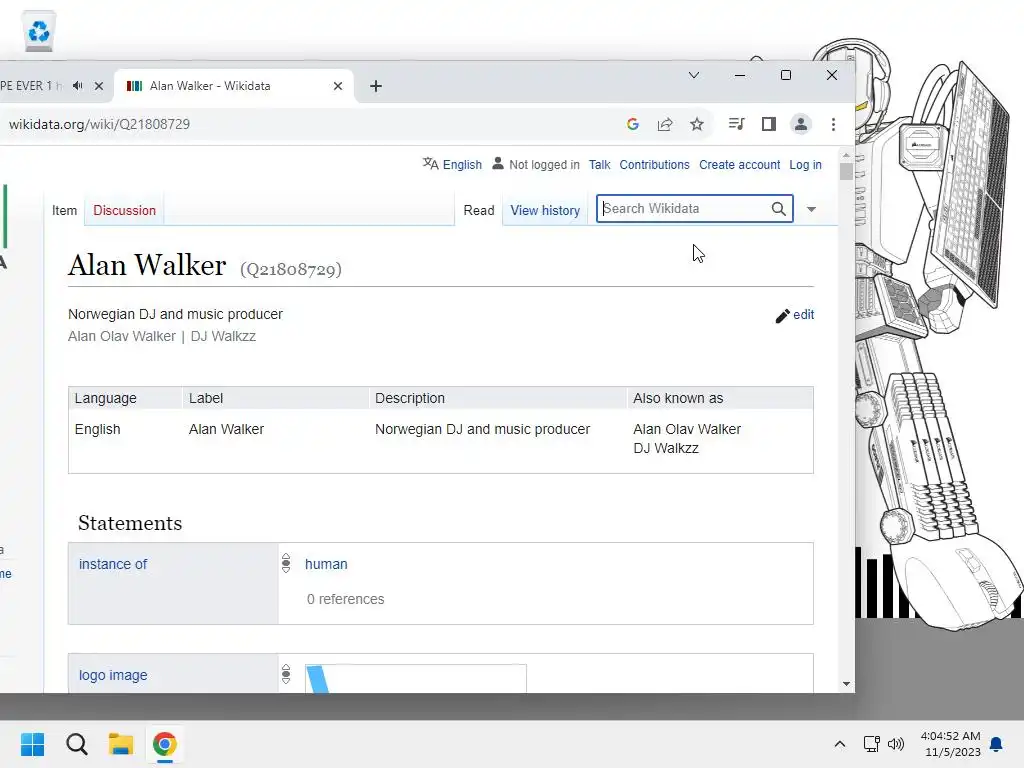1024x768 pixels.
Task: Click the scroll up arrow of the page
Action: [846, 155]
